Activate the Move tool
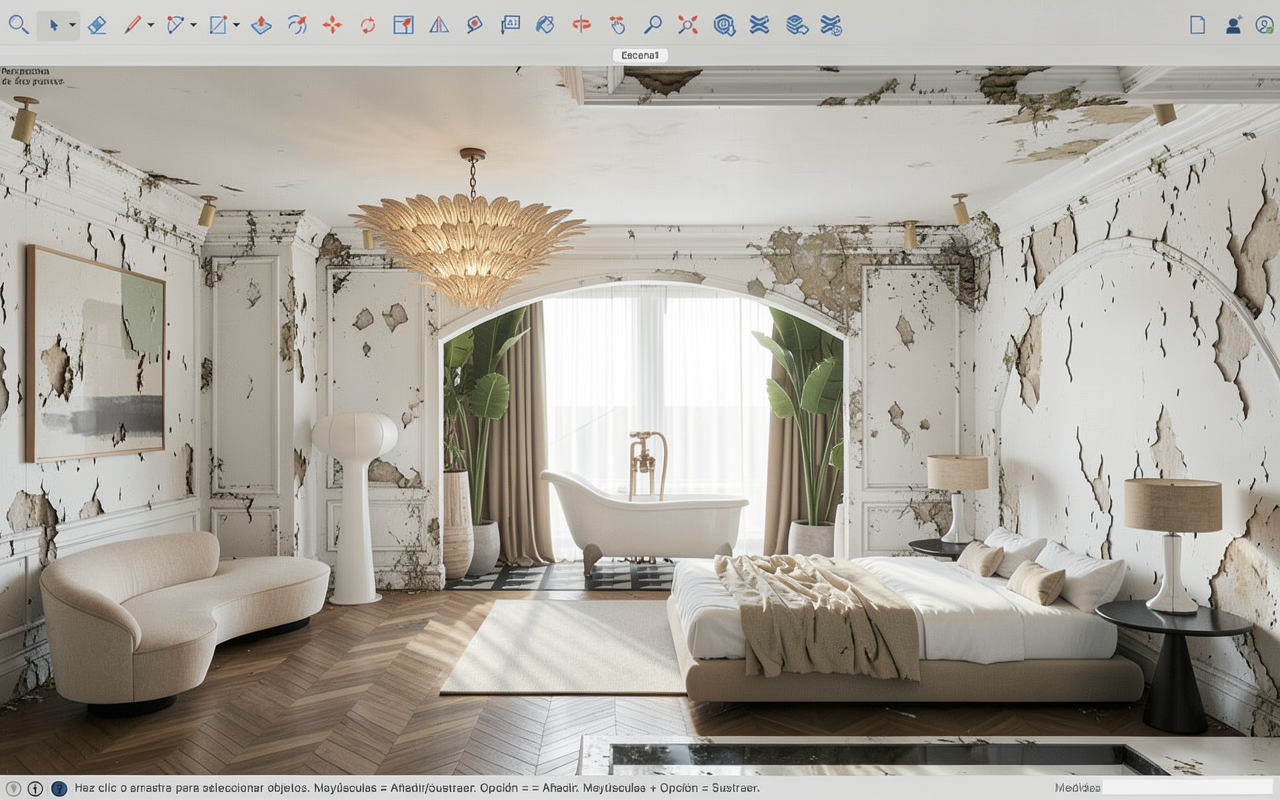 tap(332, 25)
